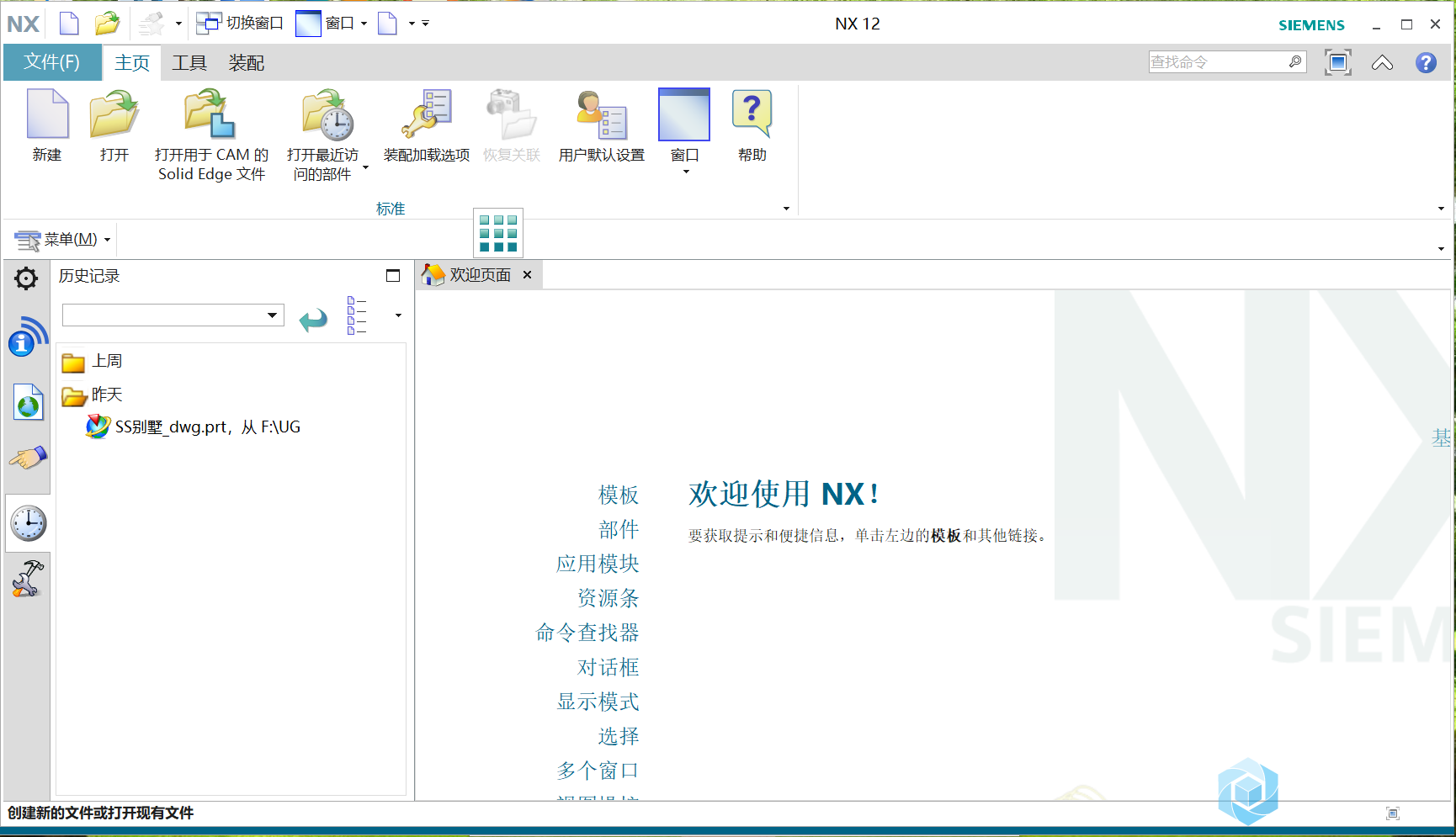Switch to the 工具 ribbon tab
Viewport: 1456px width, 837px height.
(x=189, y=63)
